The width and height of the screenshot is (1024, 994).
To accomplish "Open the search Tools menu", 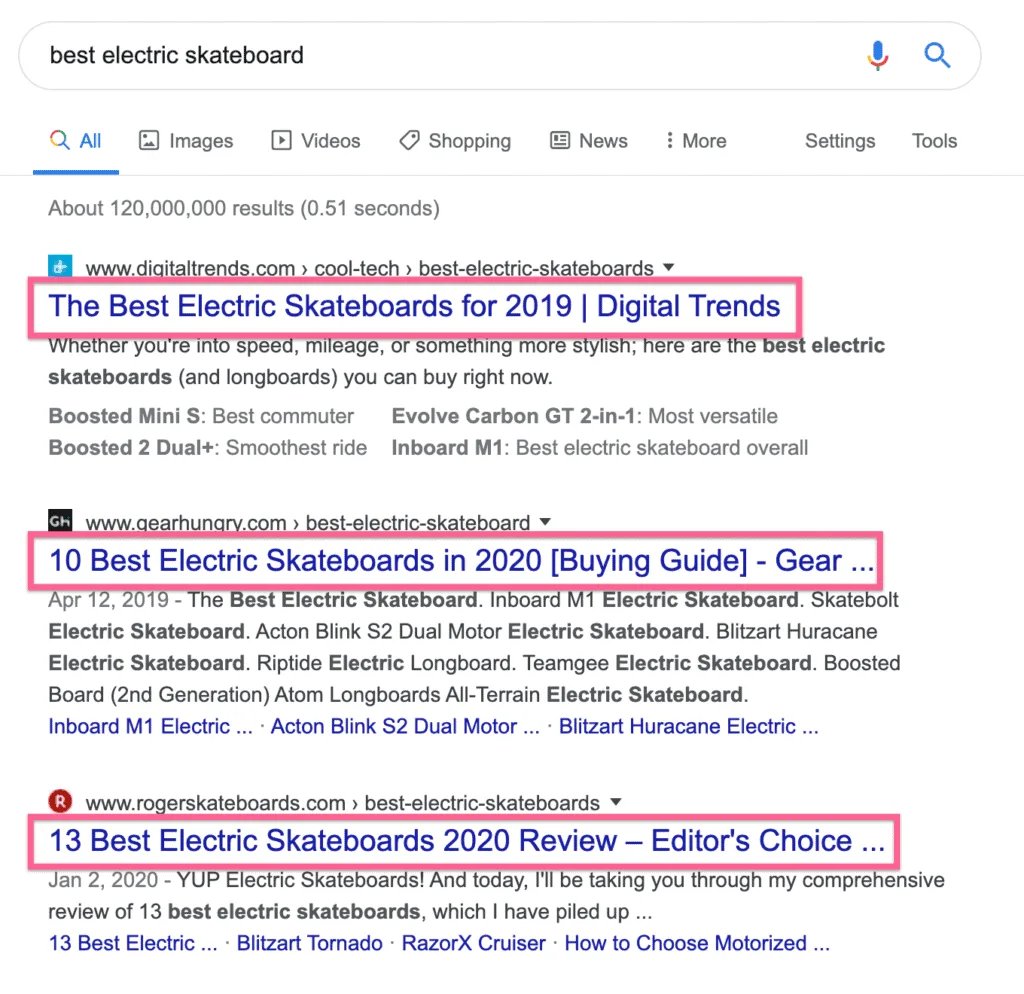I will (934, 141).
